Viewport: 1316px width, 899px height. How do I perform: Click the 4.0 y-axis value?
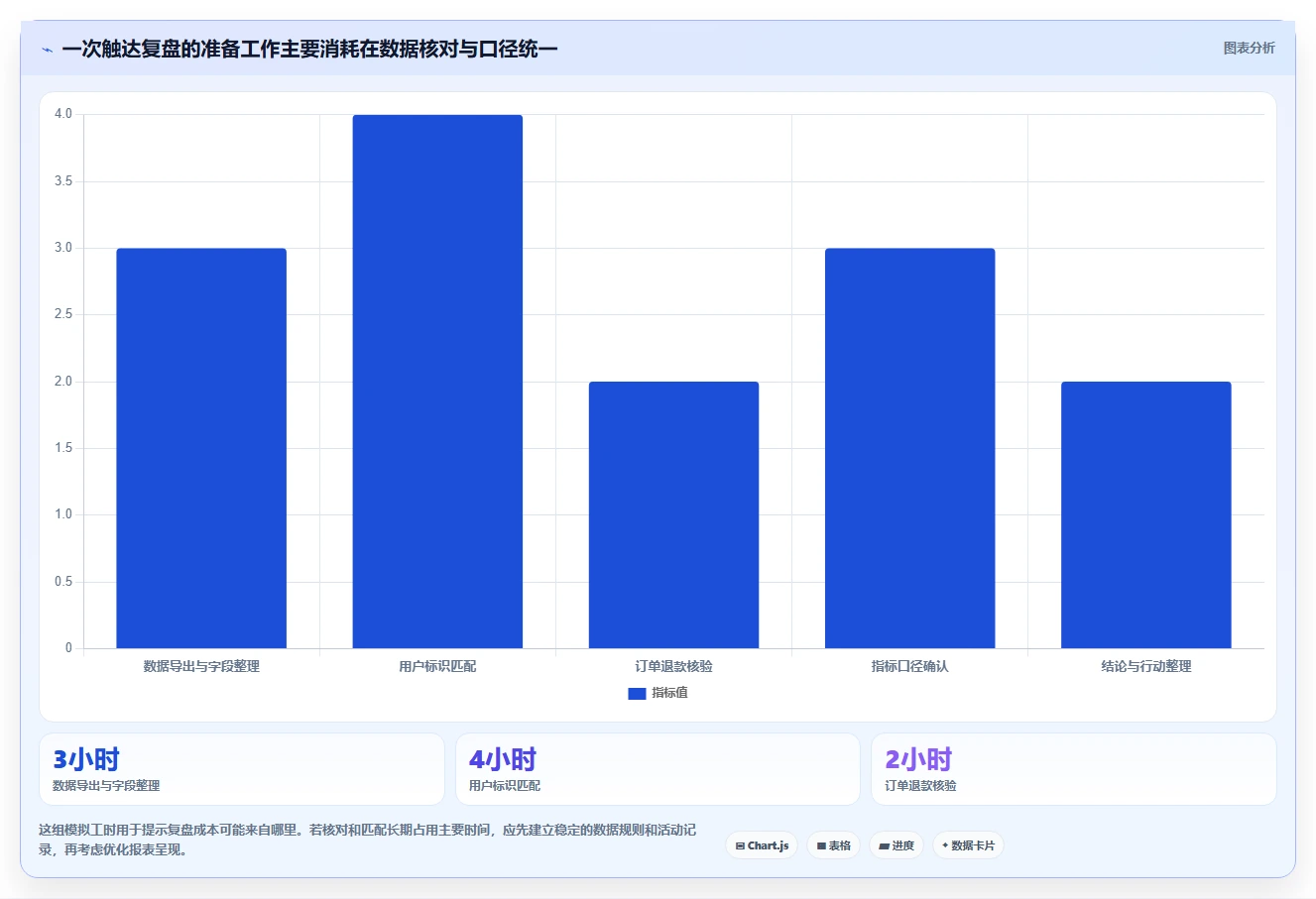[x=63, y=114]
